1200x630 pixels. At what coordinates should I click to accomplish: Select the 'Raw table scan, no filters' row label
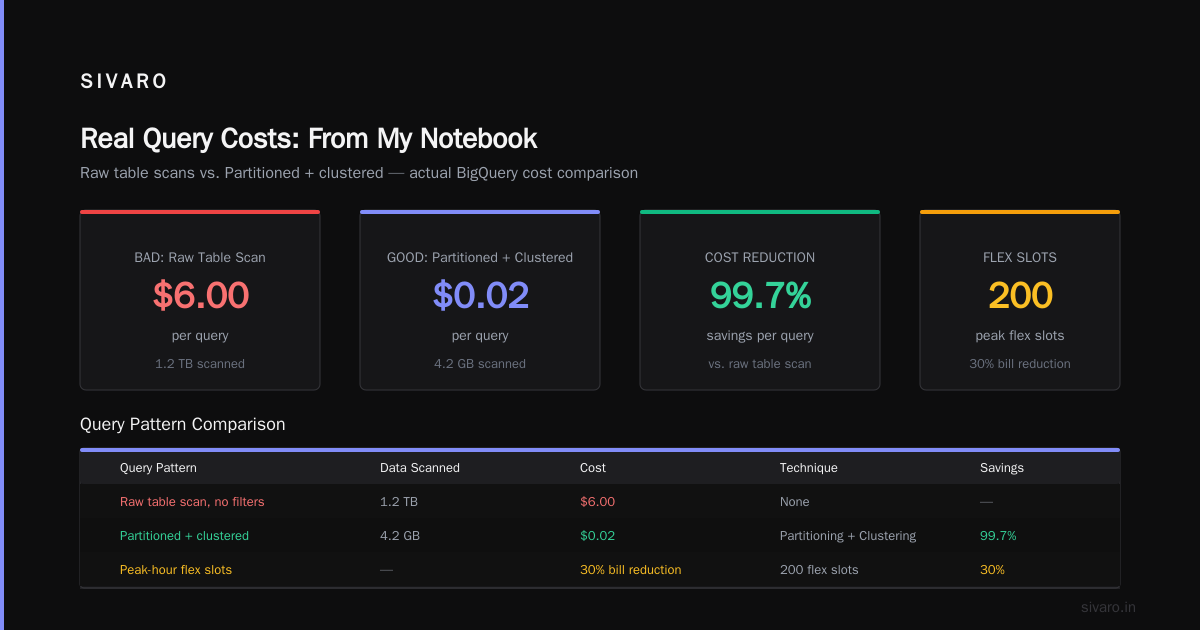tap(192, 502)
